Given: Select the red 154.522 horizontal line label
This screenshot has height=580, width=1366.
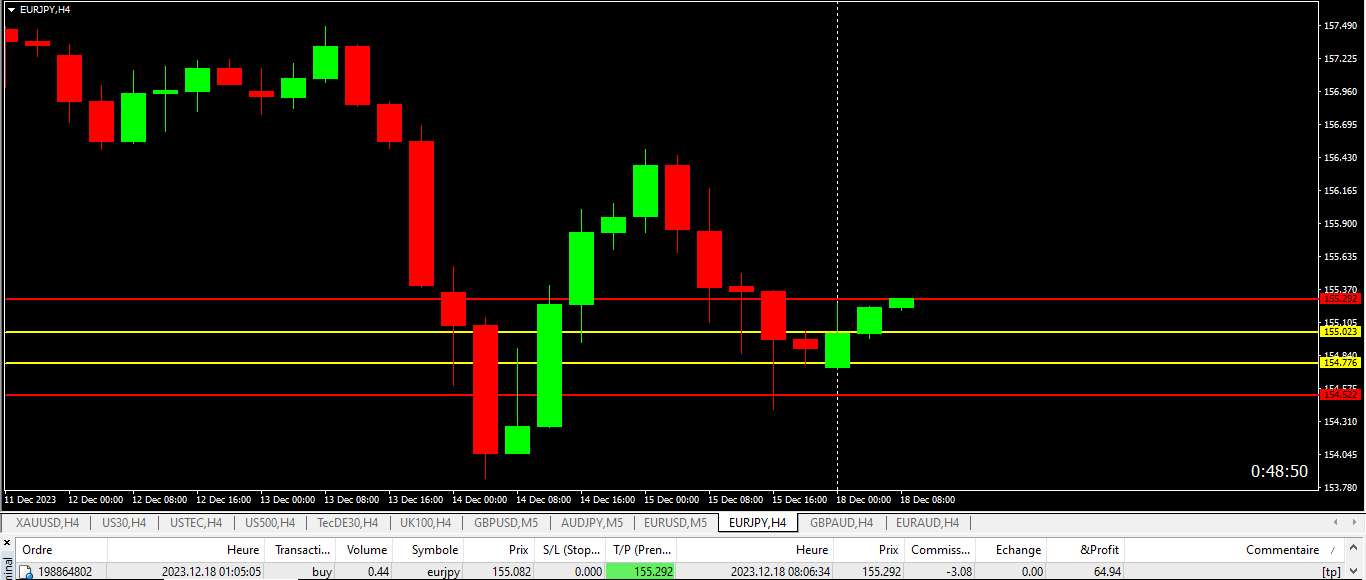Looking at the screenshot, I should pos(1341,395).
